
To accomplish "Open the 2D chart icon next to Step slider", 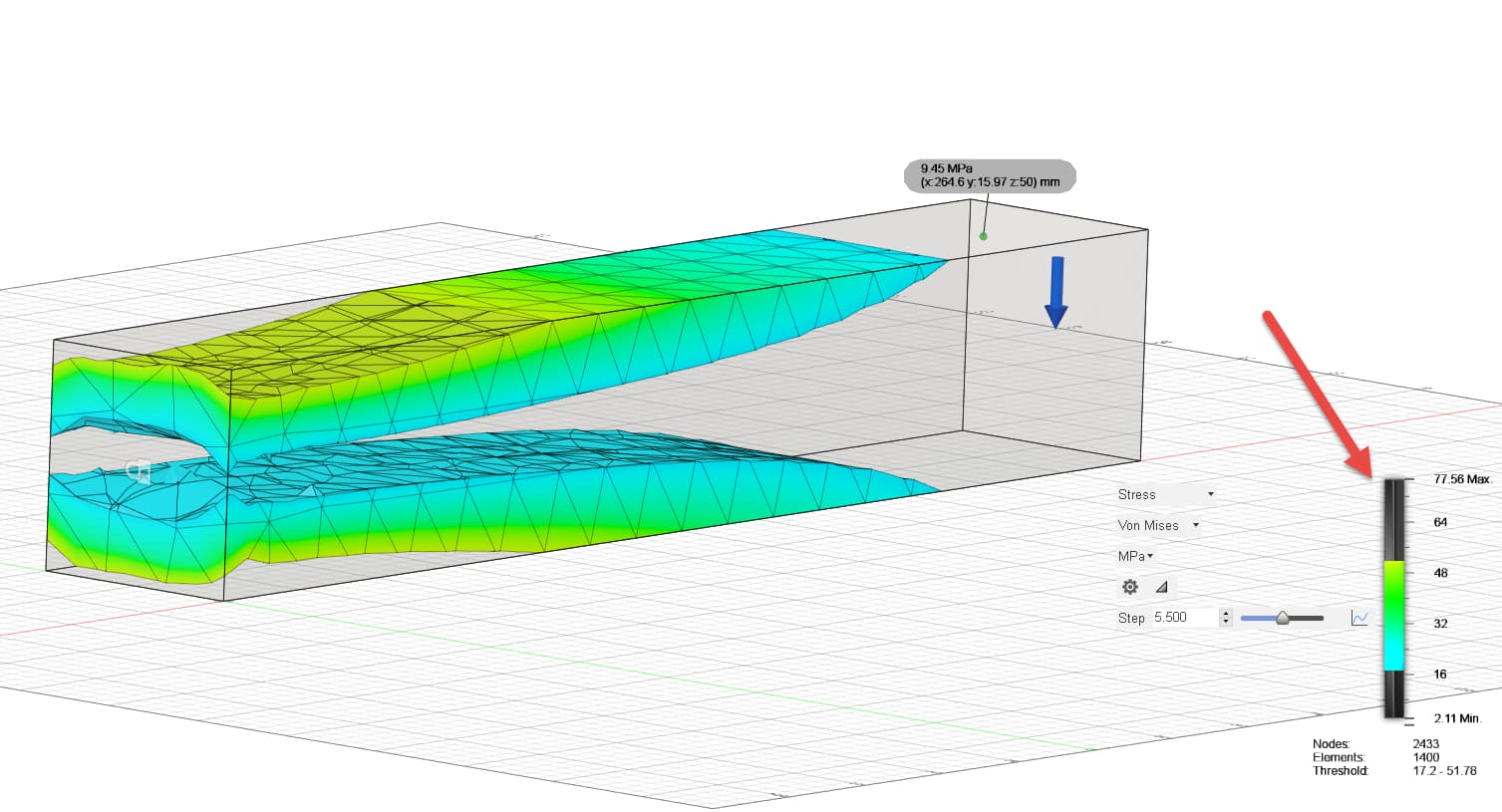I will click(1359, 618).
